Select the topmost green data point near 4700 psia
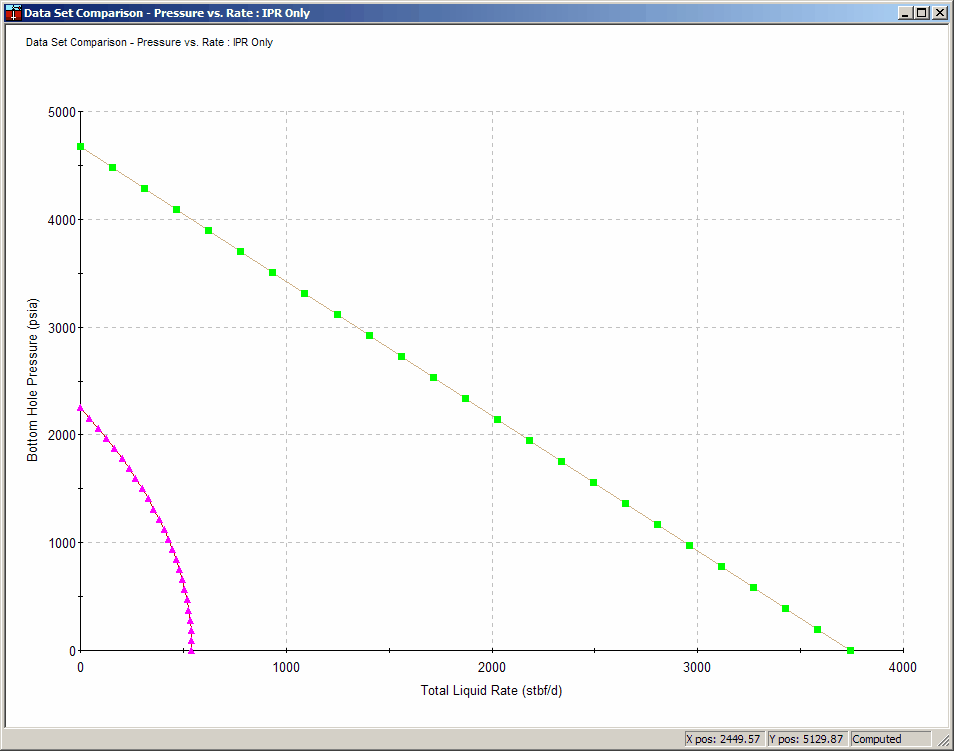The height and width of the screenshot is (751, 954). click(x=82, y=145)
